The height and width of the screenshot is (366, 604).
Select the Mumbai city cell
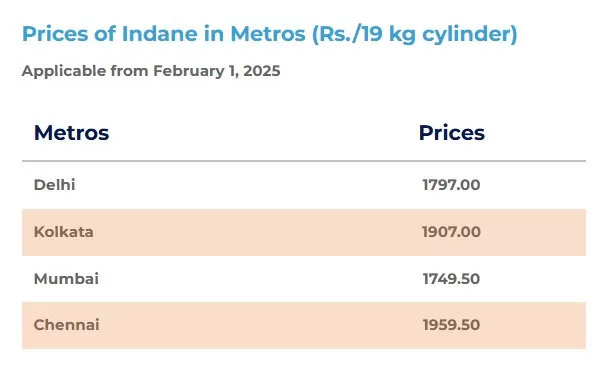(66, 279)
